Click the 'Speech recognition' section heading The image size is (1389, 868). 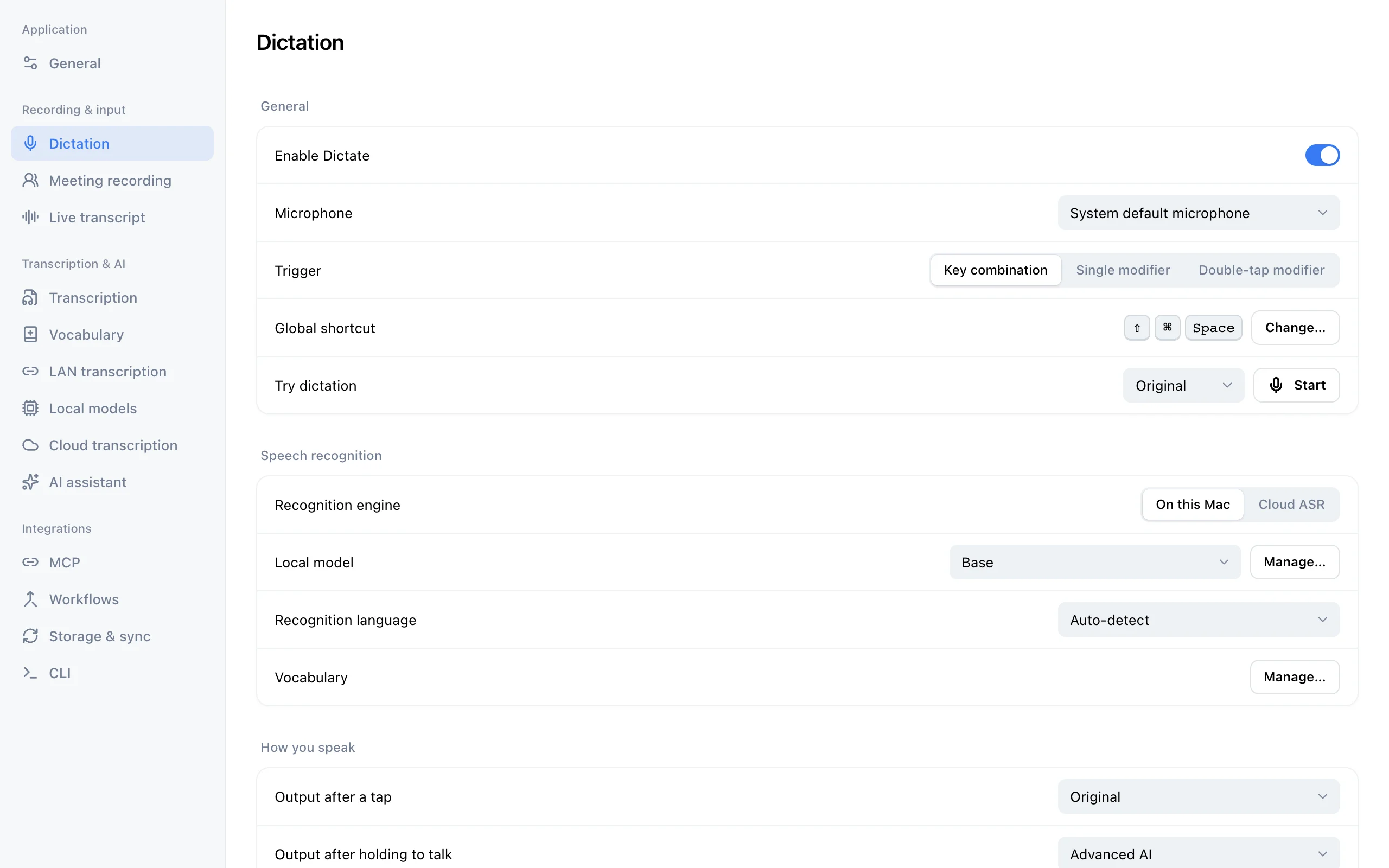321,455
